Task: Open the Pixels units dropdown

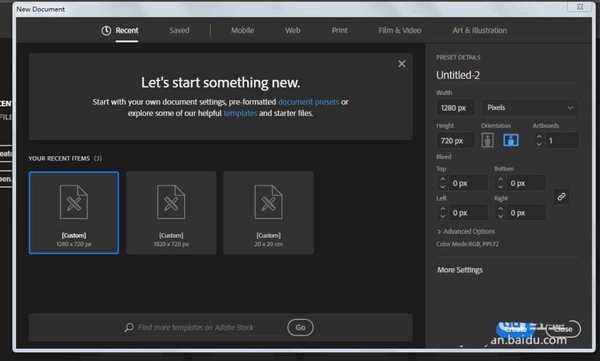Action: click(530, 108)
